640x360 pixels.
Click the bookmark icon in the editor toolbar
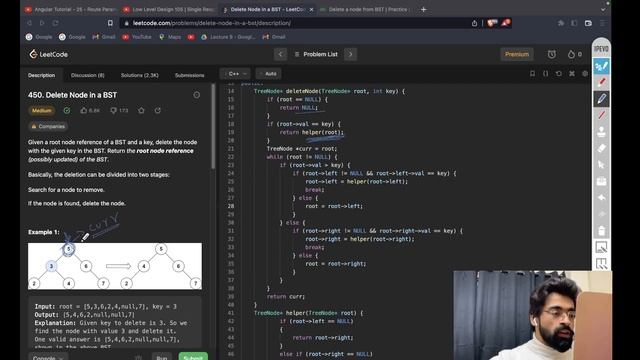[532, 73]
